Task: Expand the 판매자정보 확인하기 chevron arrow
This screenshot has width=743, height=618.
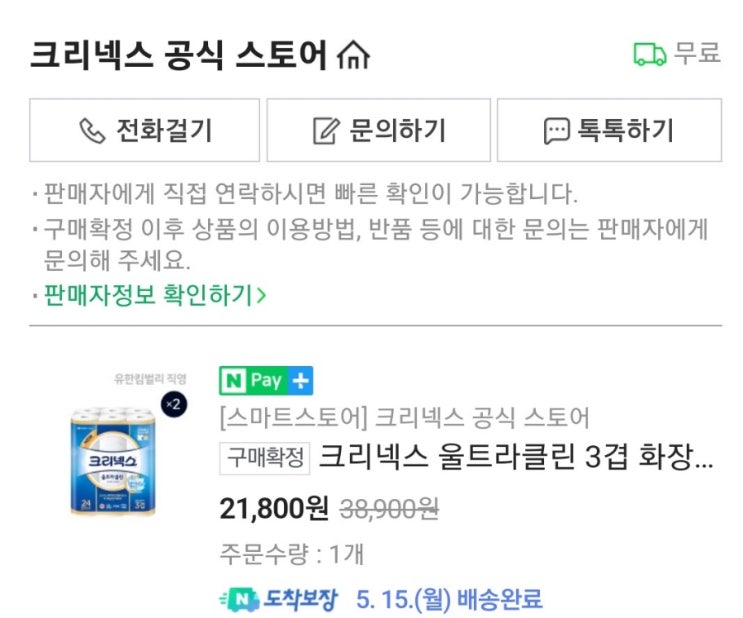Action: (x=261, y=295)
